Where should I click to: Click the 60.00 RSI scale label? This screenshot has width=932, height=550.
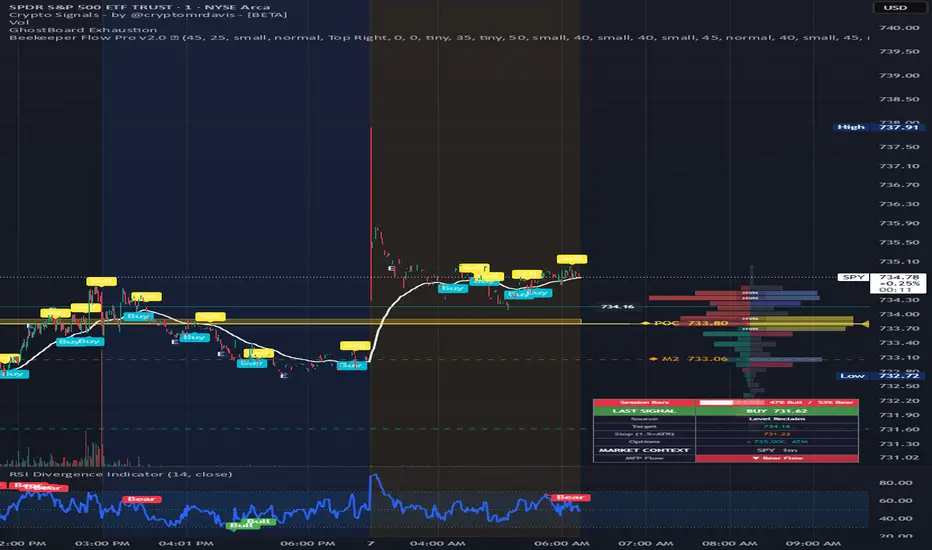tap(896, 501)
